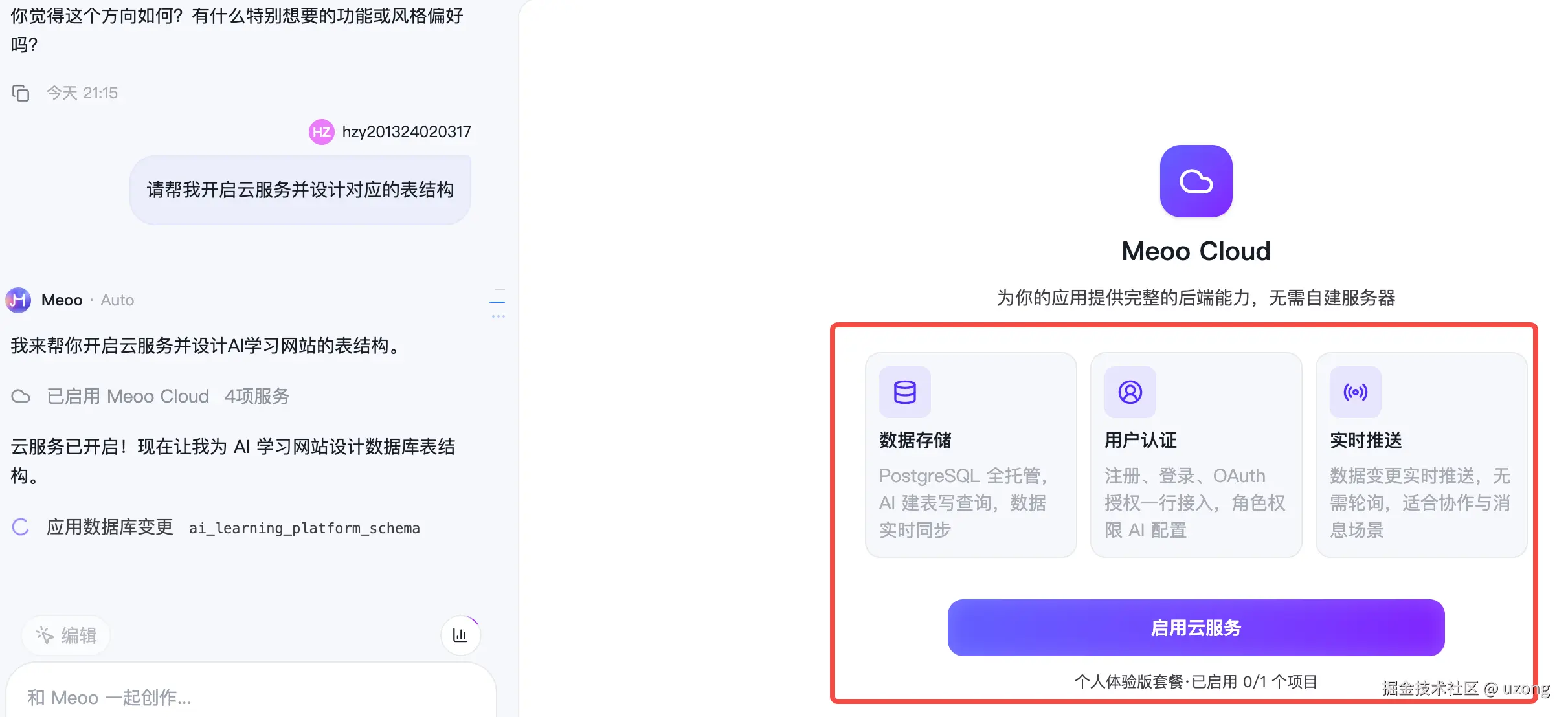
Task: Click the purple Meoo Cloud logo
Action: click(x=1196, y=181)
